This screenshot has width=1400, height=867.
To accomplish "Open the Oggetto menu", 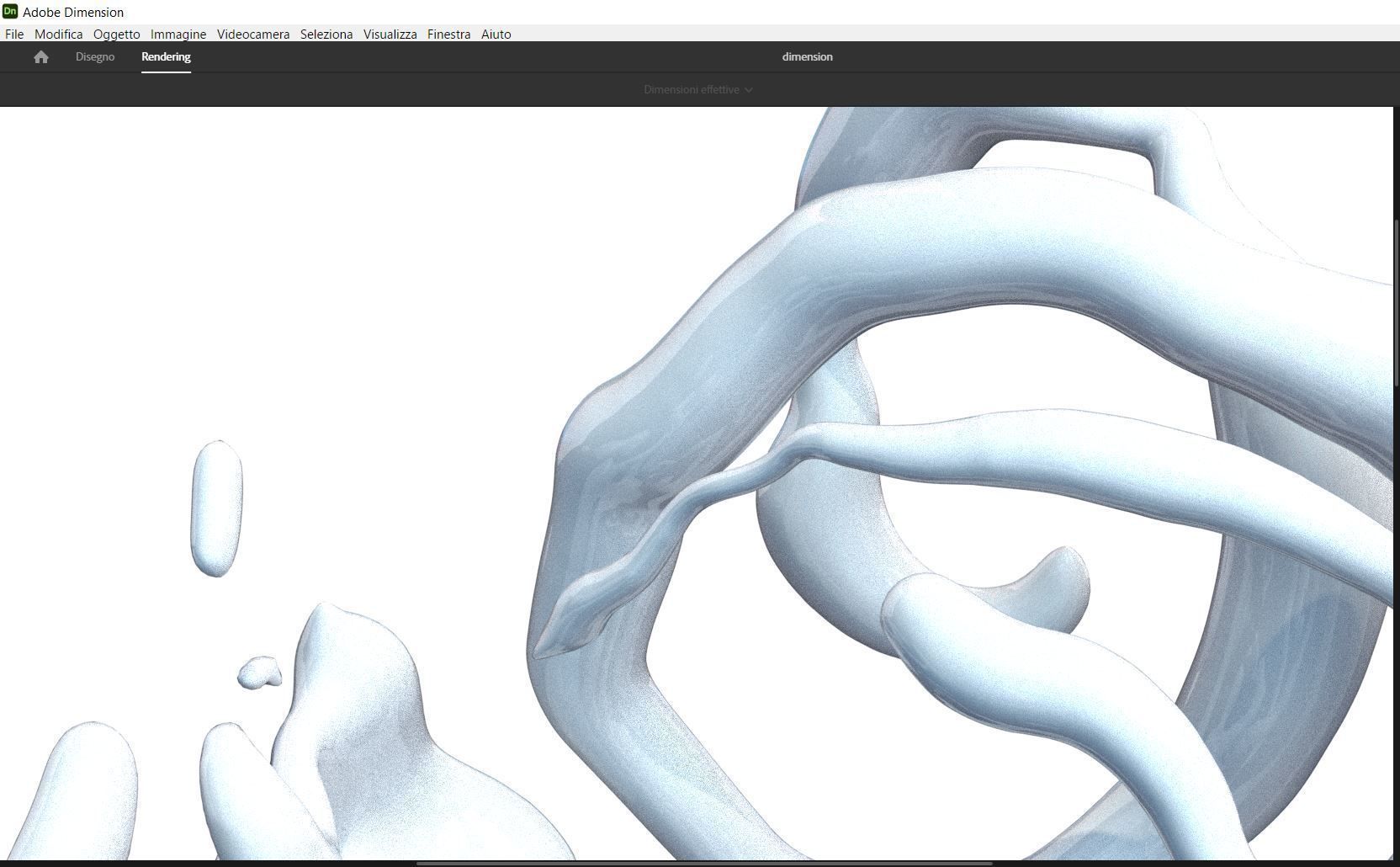I will (116, 35).
